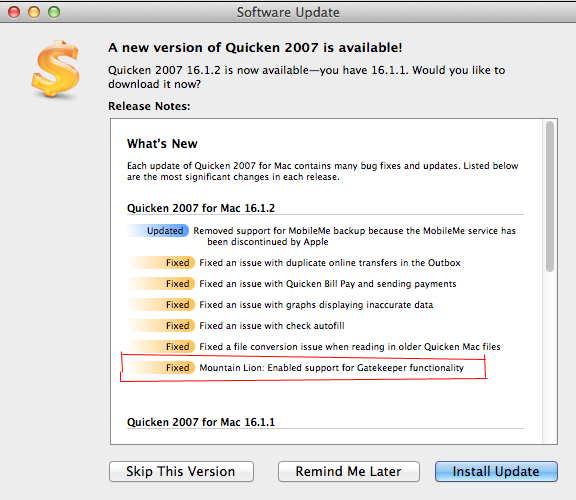Click the Software Update title bar
Viewport: 576px width, 500px height.
288,12
